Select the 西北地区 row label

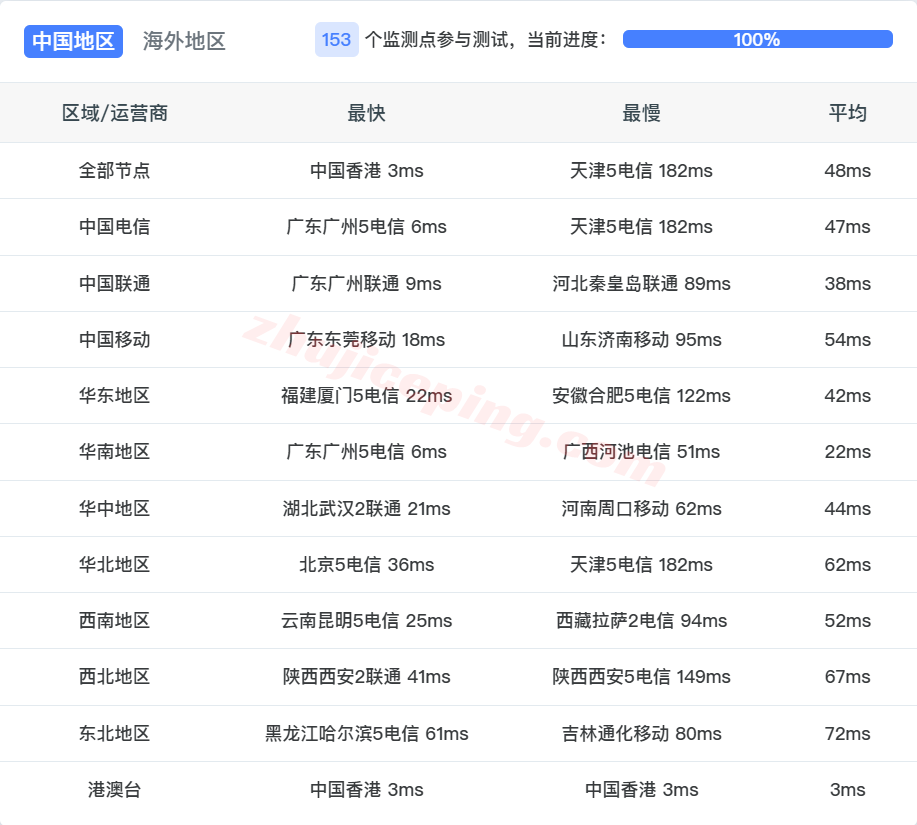coord(115,676)
